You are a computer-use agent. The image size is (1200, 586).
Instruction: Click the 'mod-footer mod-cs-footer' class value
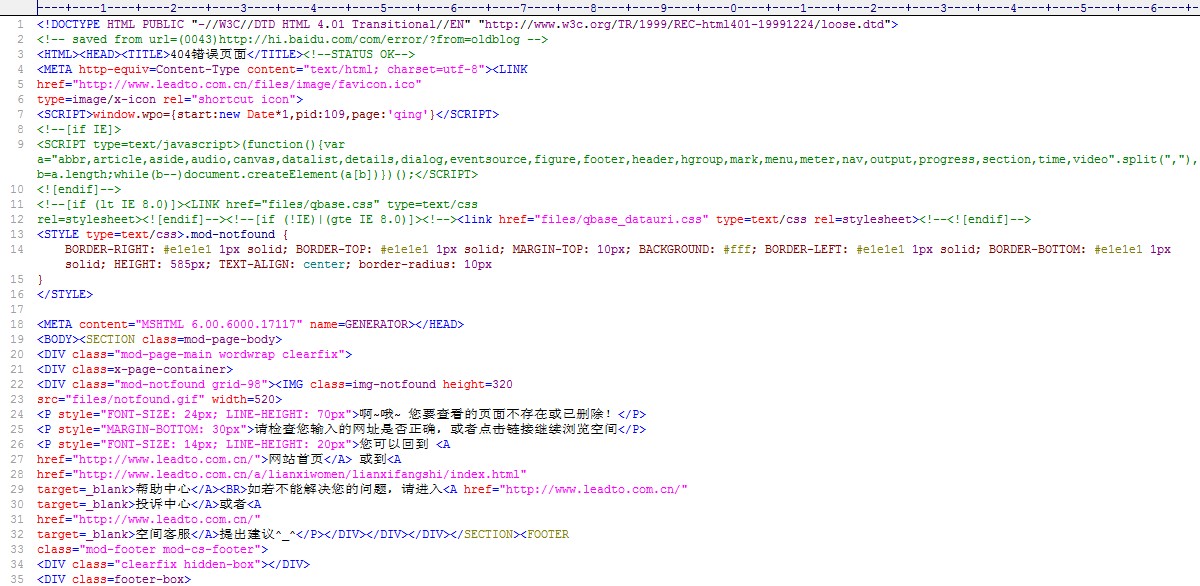point(171,549)
